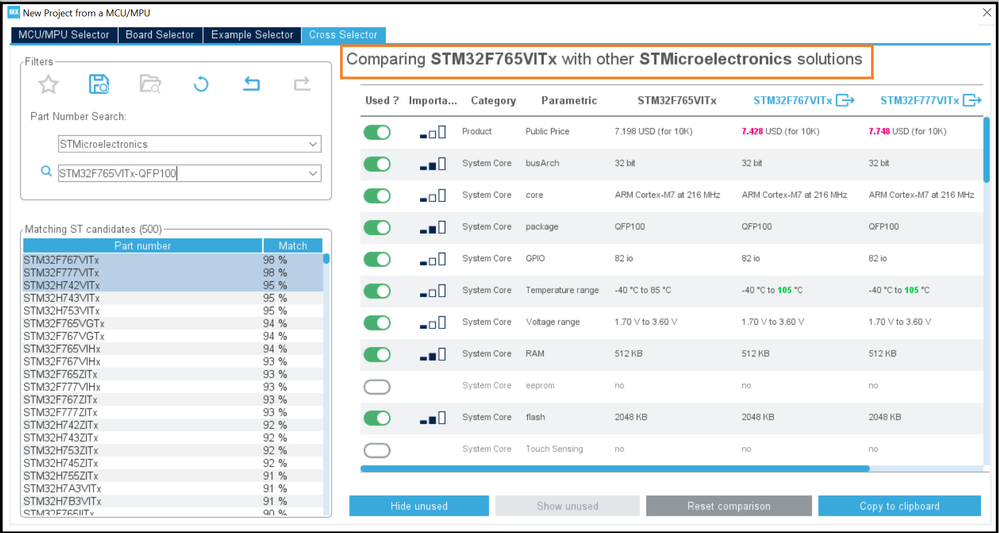Select candidate STM32H745ZITx in the list
The width and height of the screenshot is (999, 533).
coord(173,463)
